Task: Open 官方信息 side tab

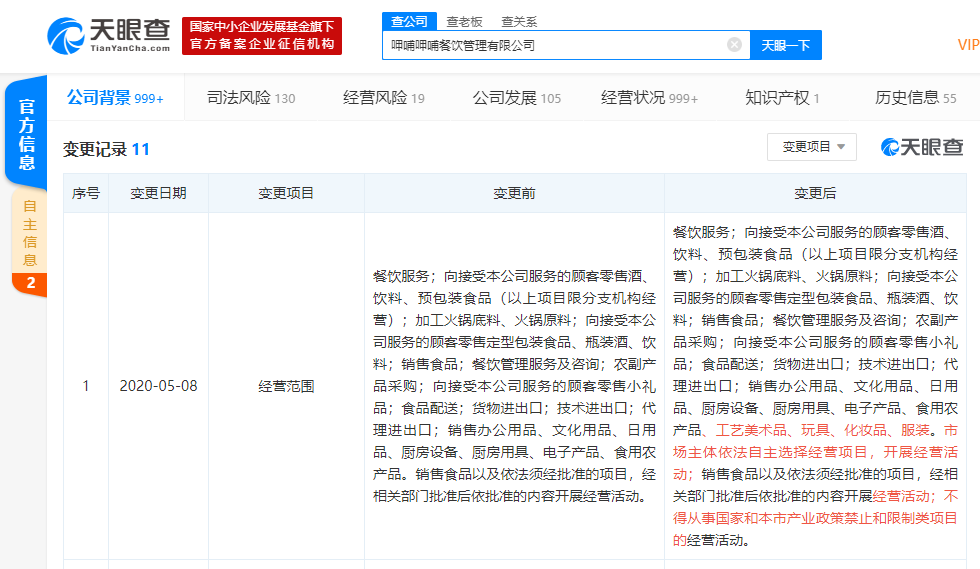Action: click(x=26, y=133)
